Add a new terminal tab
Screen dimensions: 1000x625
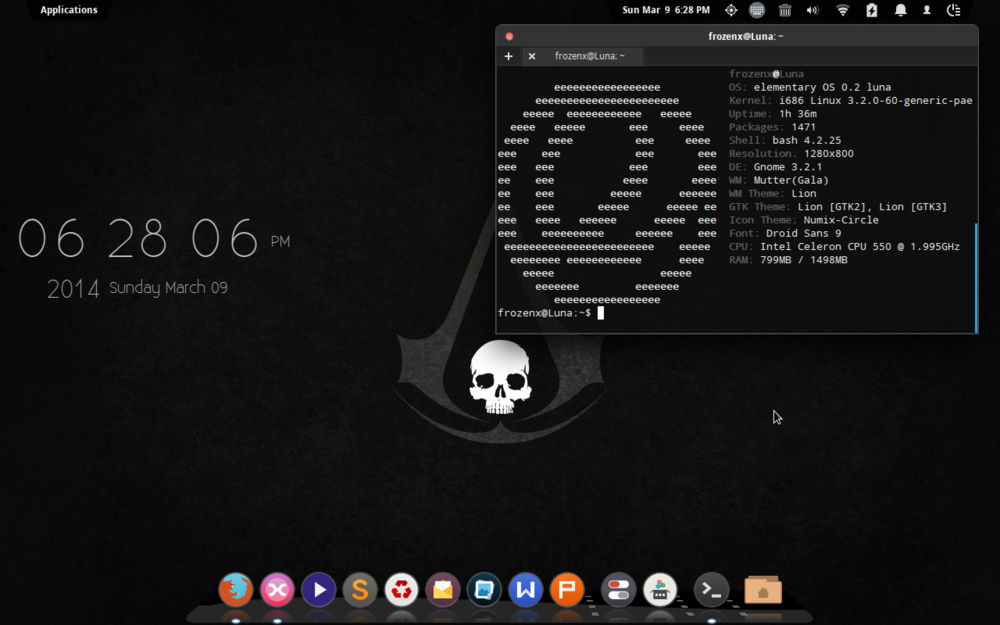coord(508,56)
